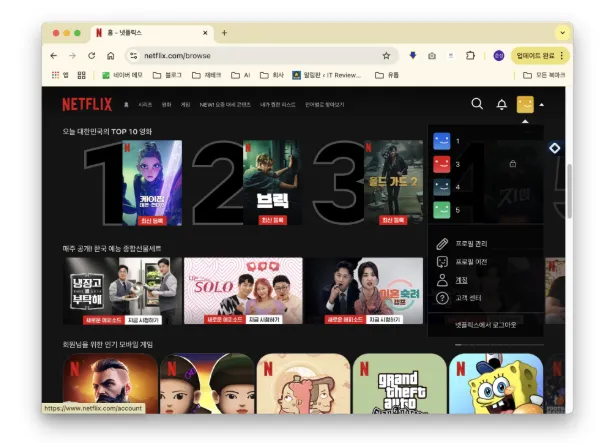The image size is (600, 443).
Task: Click the profile transfer icon beside 프로필 이전
Action: tap(442, 262)
